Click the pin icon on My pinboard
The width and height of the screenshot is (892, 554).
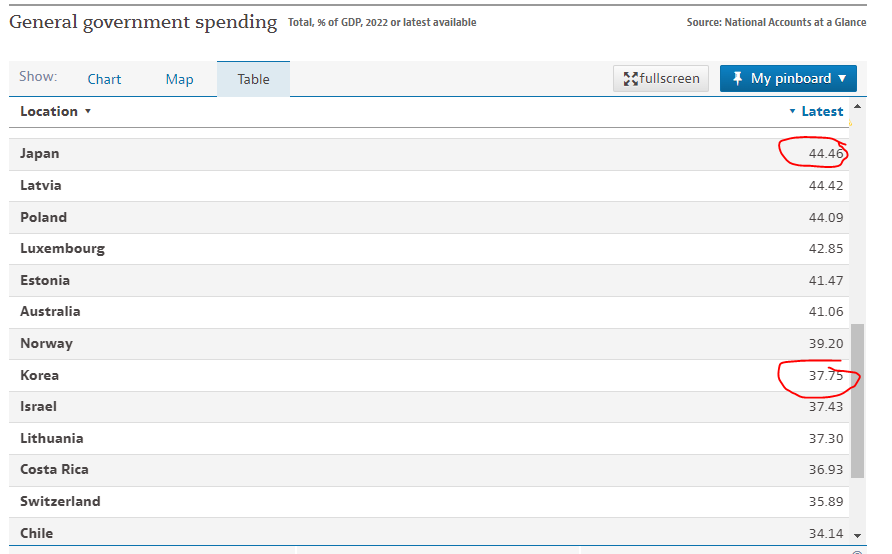[737, 78]
